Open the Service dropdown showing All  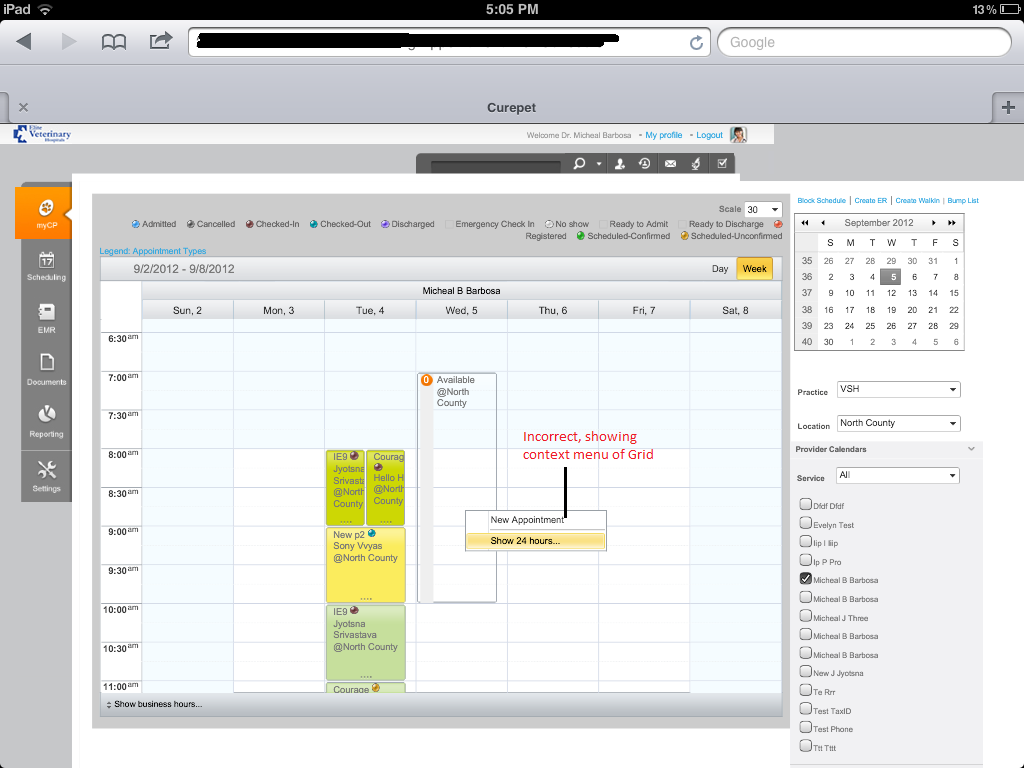point(897,475)
